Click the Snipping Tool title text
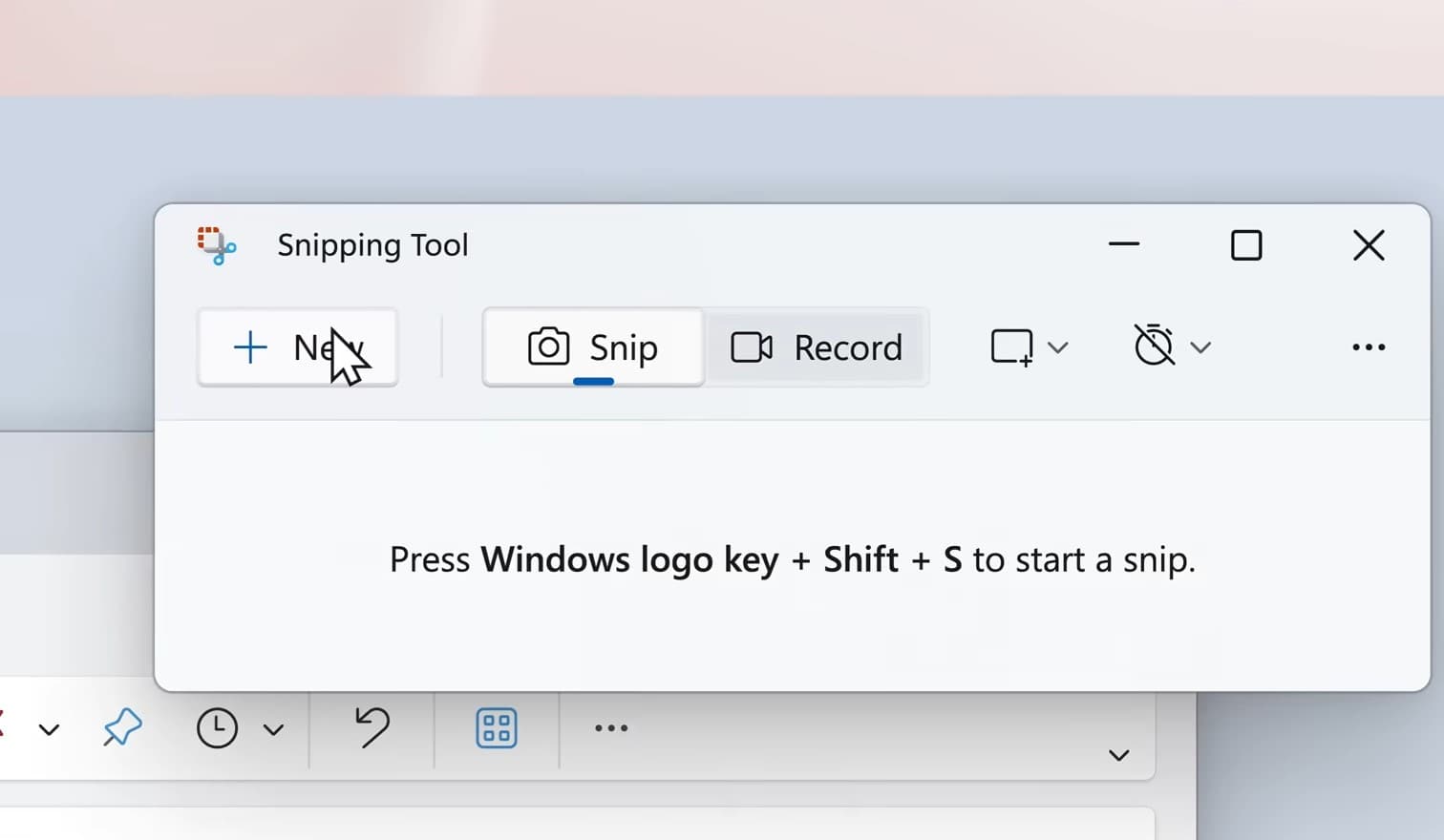Screen dimensions: 1444x840 tap(372, 245)
